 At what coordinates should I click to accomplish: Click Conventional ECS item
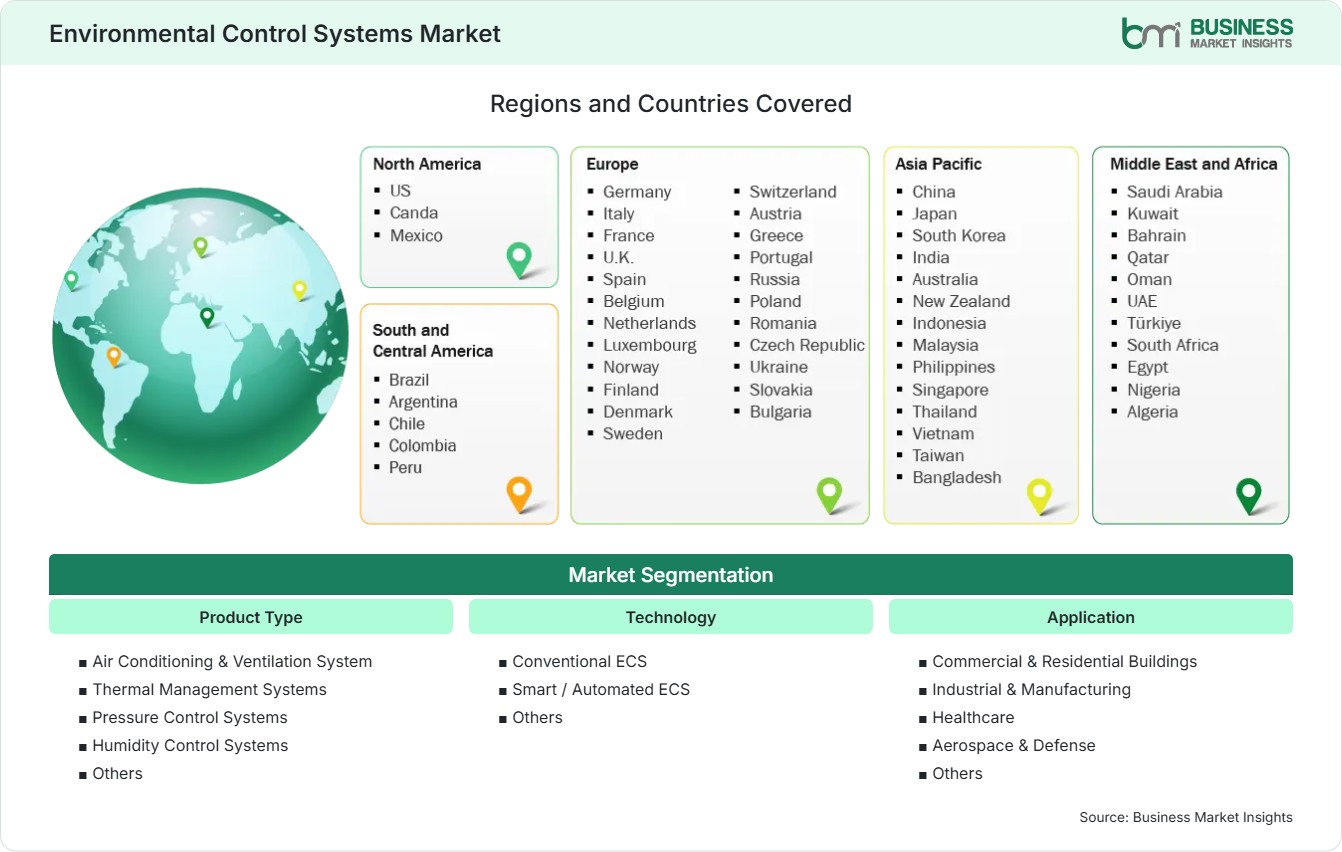point(580,661)
